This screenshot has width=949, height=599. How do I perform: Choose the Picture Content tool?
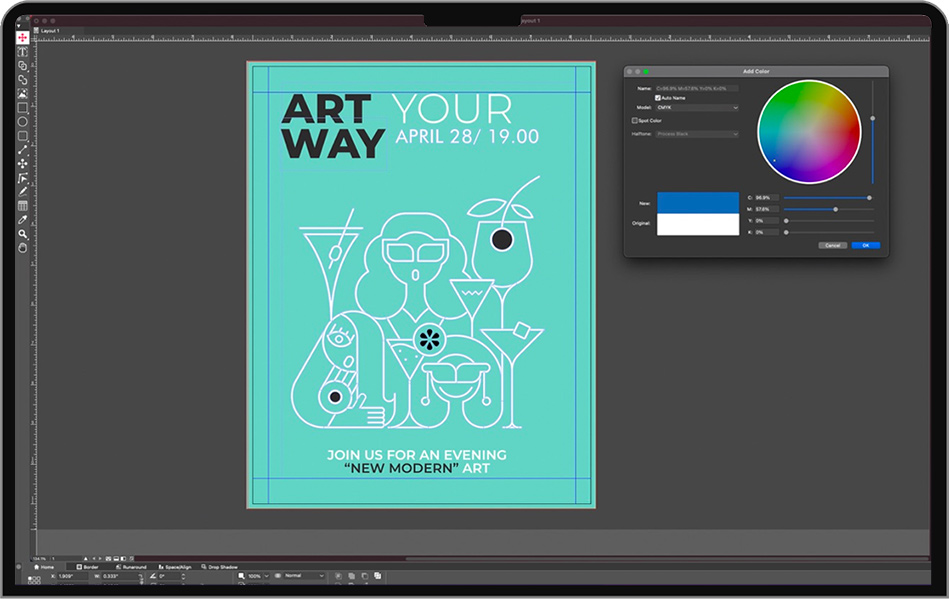(x=23, y=93)
